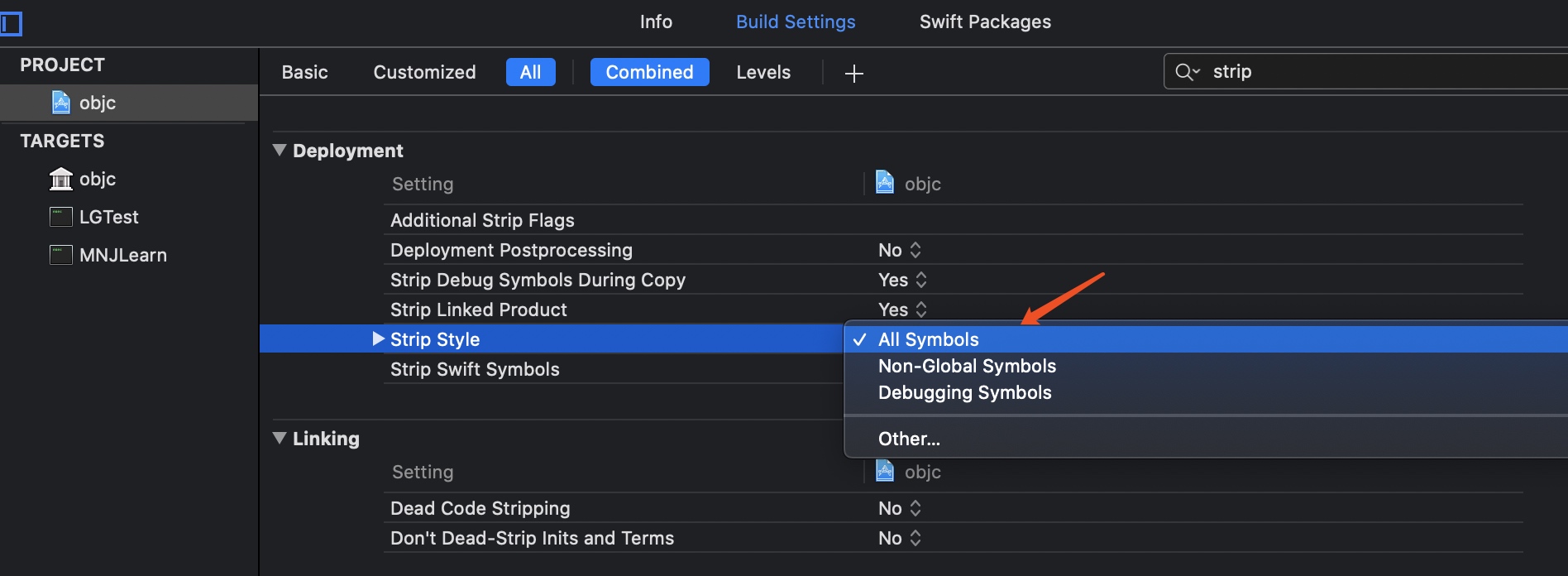Select Dead Code Stripping setting

click(480, 508)
